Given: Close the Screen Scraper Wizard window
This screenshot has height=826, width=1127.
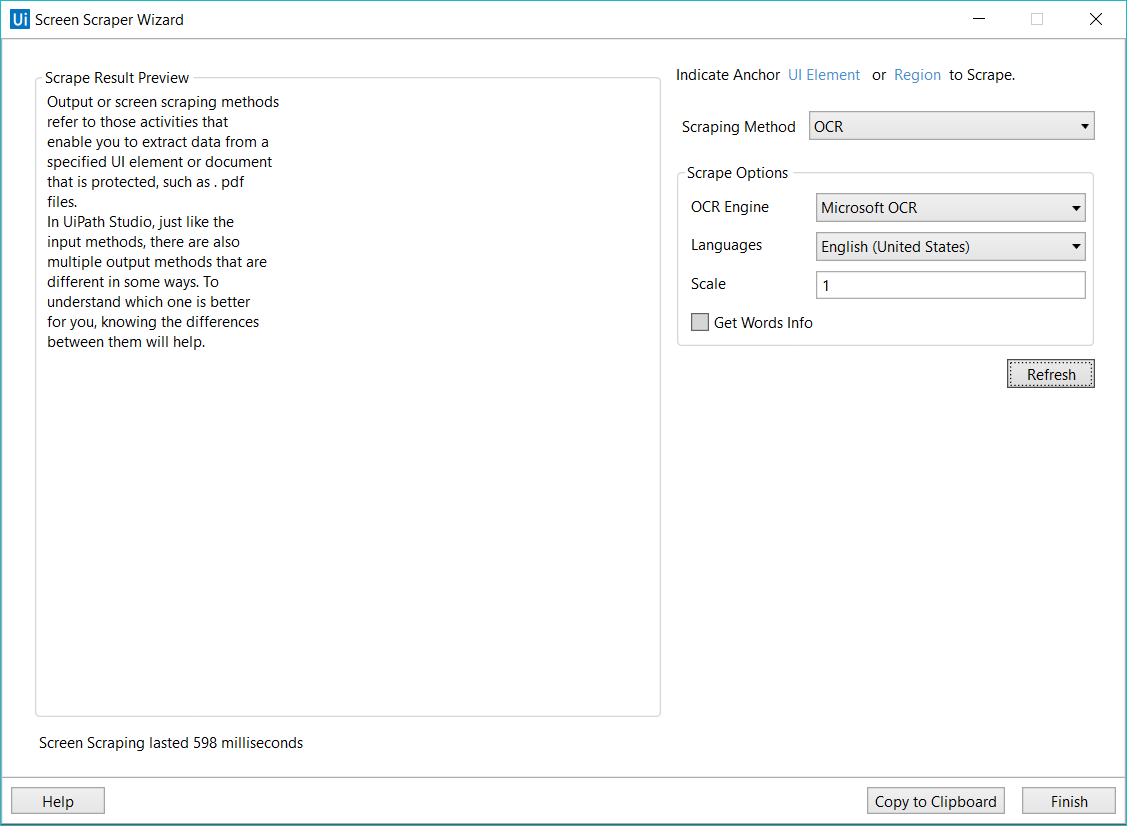Looking at the screenshot, I should pos(1095,19).
